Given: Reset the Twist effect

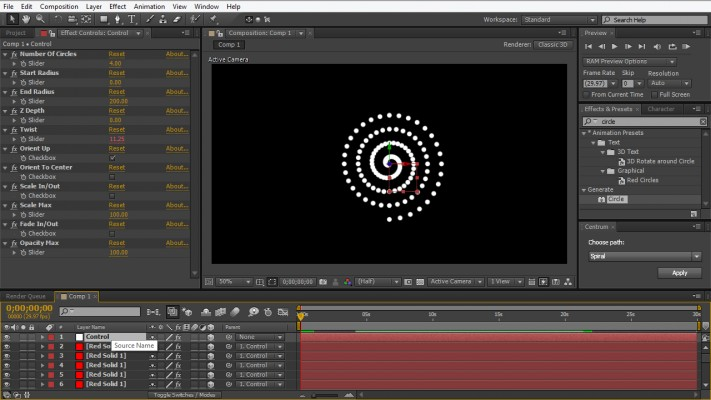Looking at the screenshot, I should (x=116, y=129).
